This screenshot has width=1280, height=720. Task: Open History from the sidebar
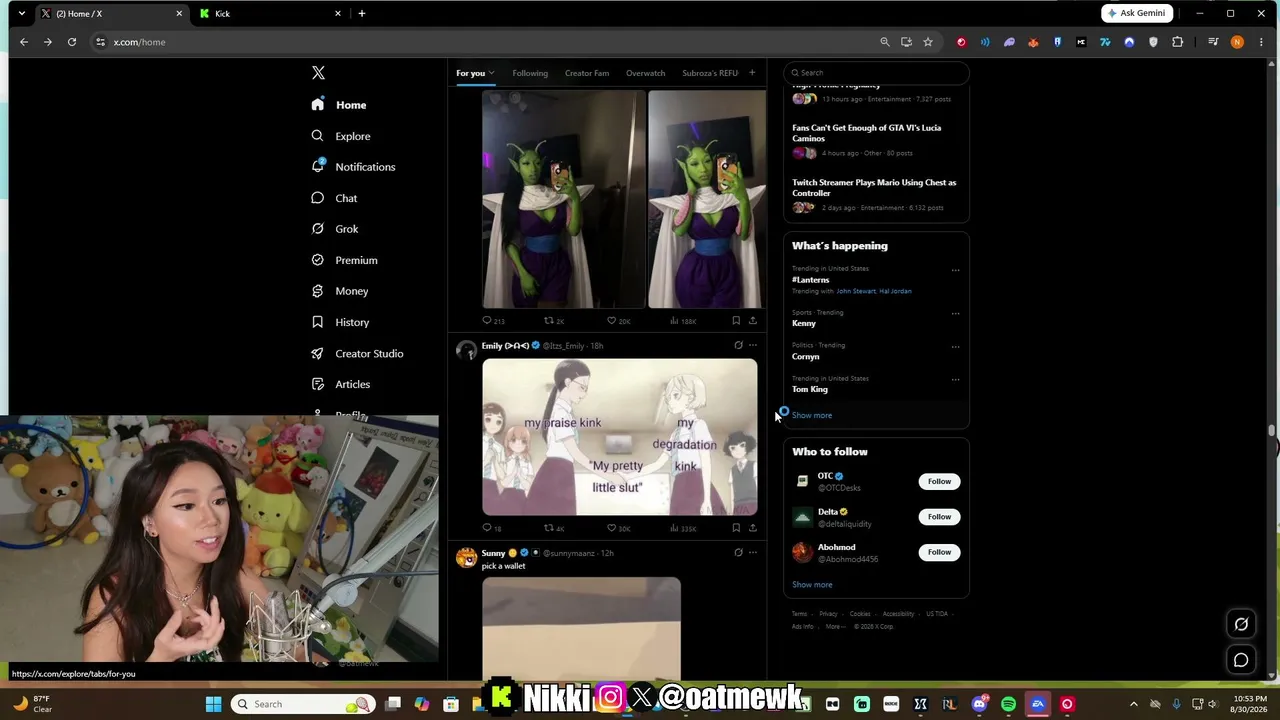pyautogui.click(x=340, y=322)
